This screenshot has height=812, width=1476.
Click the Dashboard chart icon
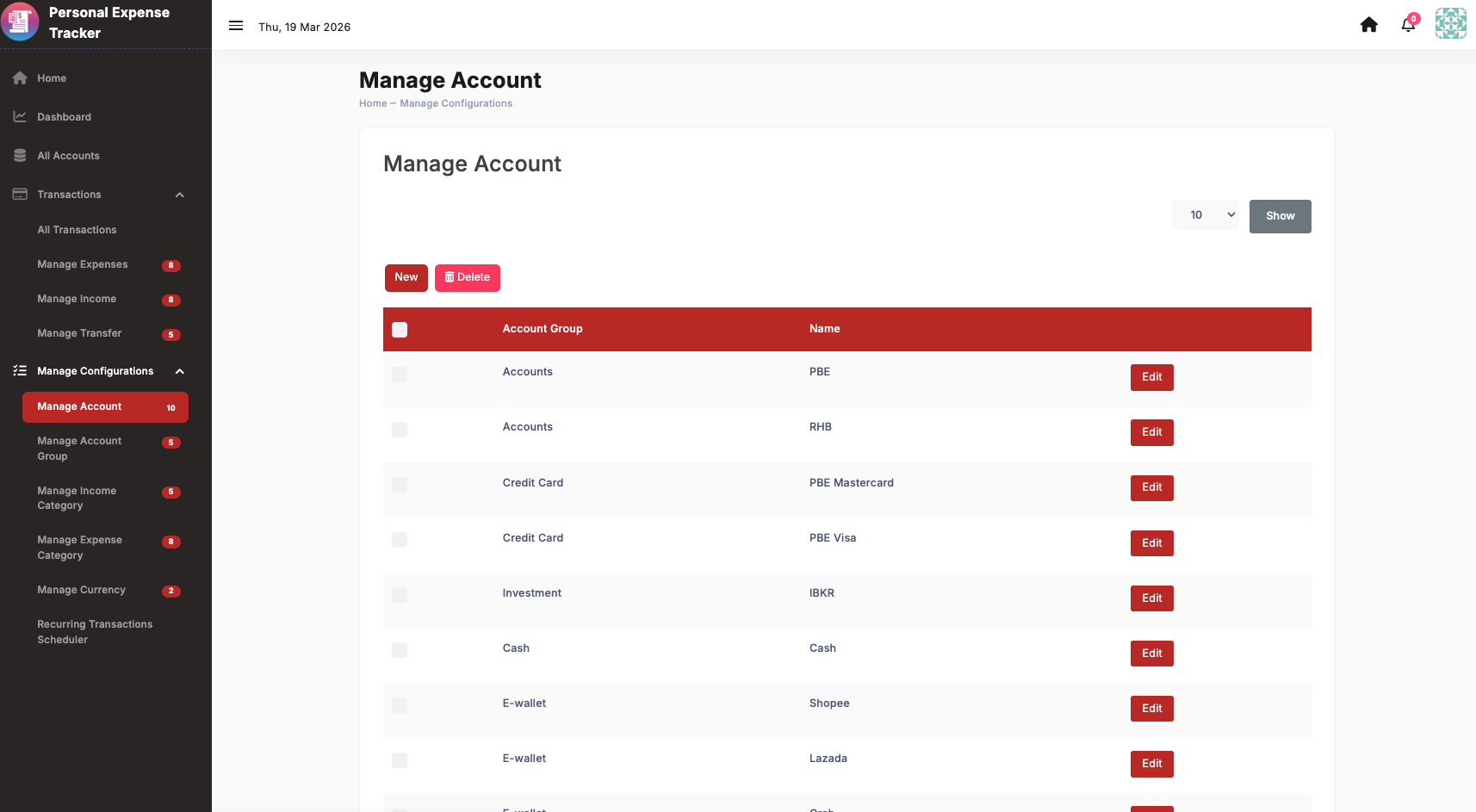20,117
